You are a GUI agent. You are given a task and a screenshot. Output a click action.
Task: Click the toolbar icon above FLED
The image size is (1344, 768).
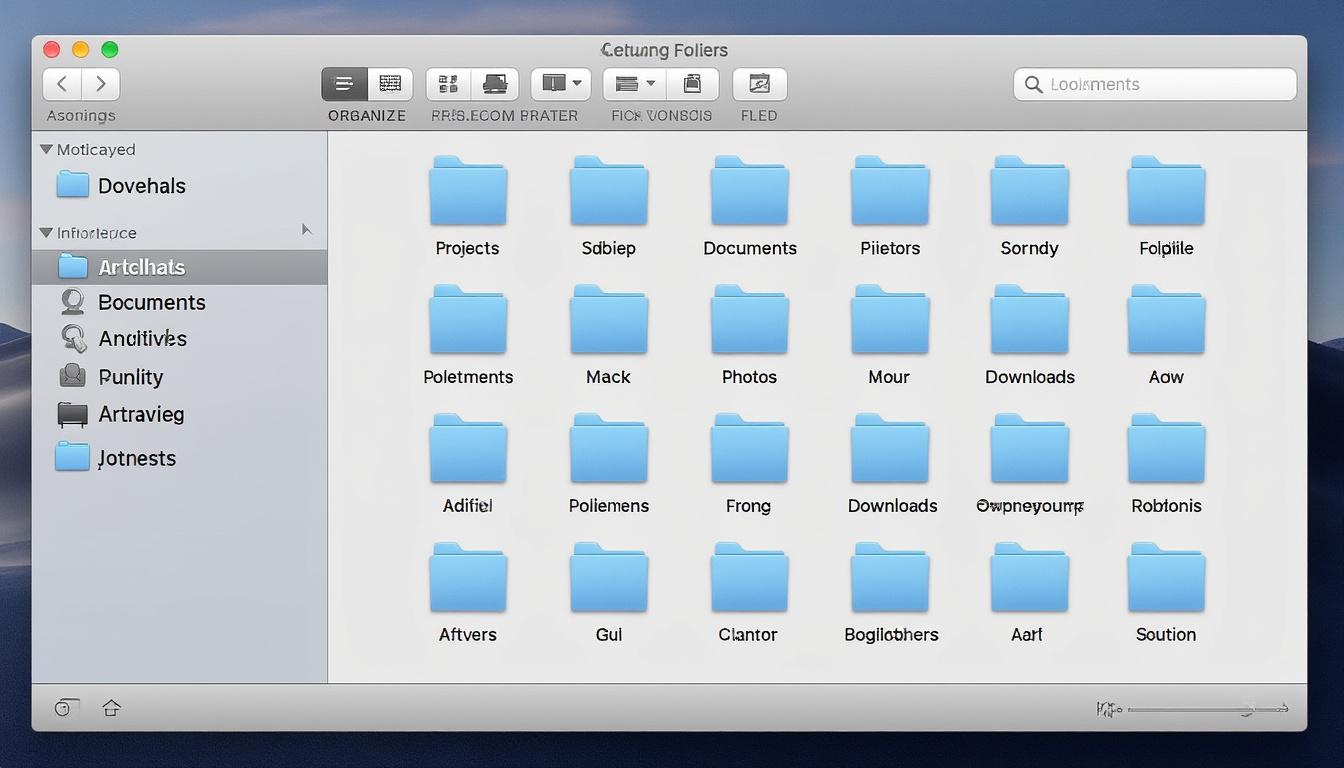[x=759, y=84]
